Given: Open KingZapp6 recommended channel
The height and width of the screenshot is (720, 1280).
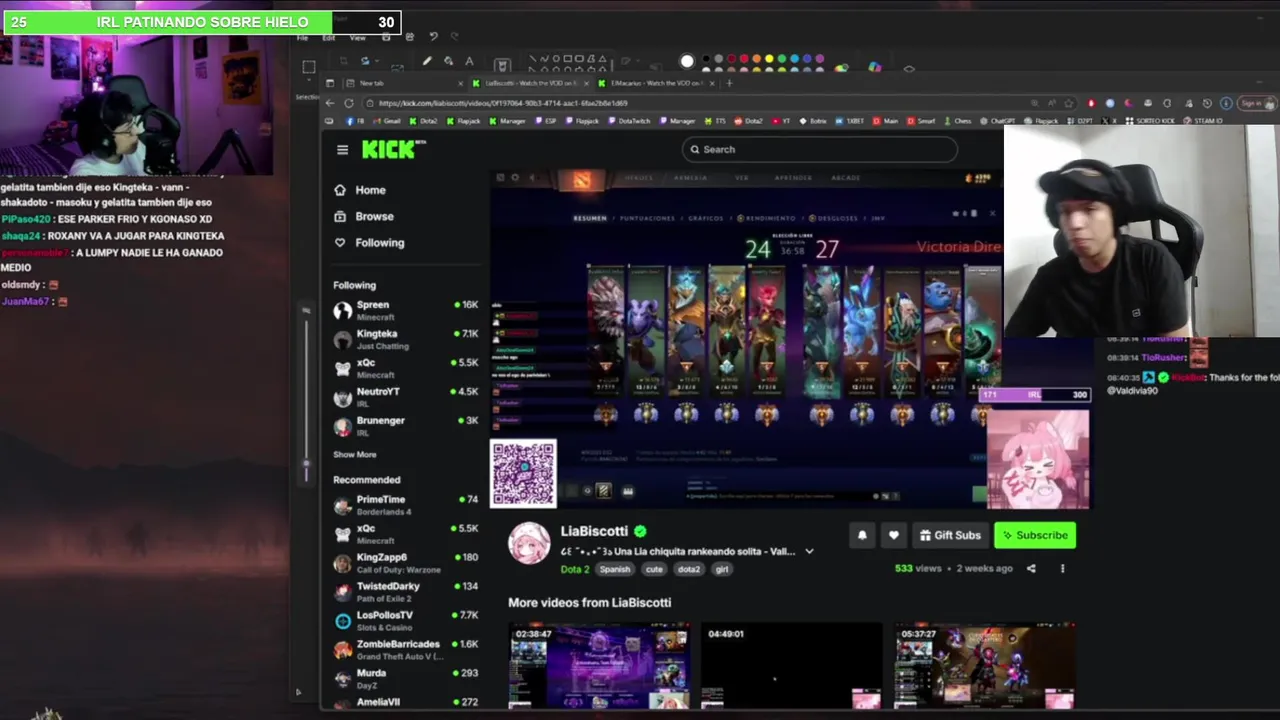Looking at the screenshot, I should 405,563.
